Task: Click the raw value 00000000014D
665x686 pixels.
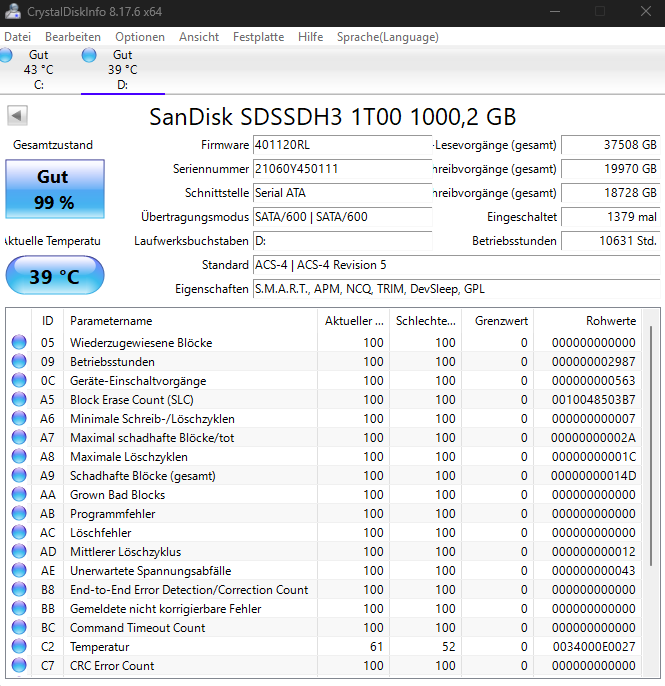Action: [594, 476]
